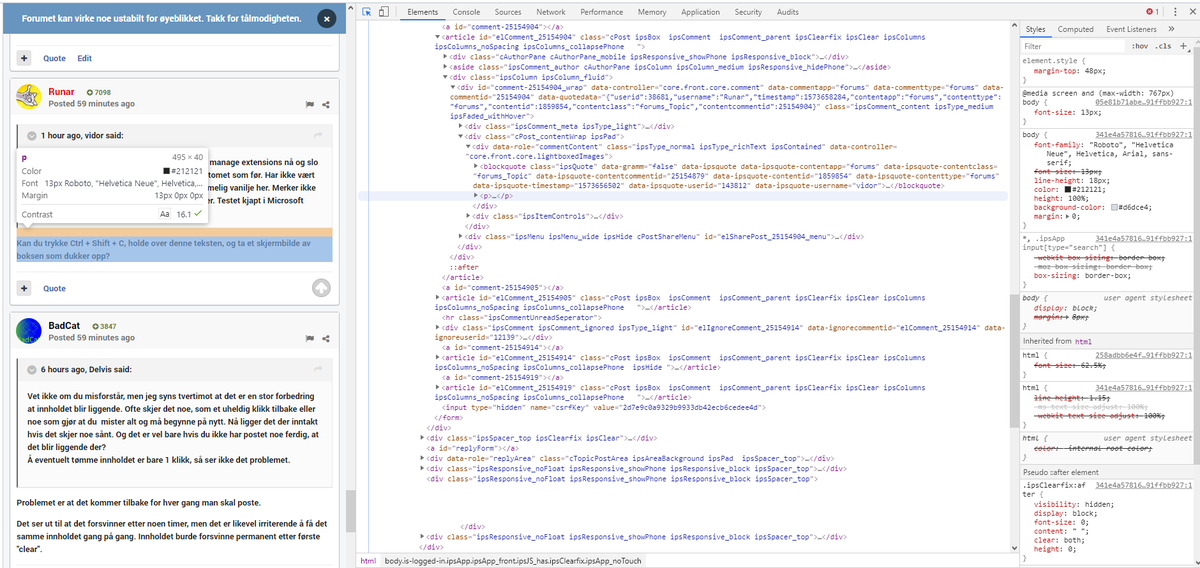Viewport: 1200px width, 568px height.
Task: Collapse the ipsColumn_fluid div node
Action: (x=445, y=76)
